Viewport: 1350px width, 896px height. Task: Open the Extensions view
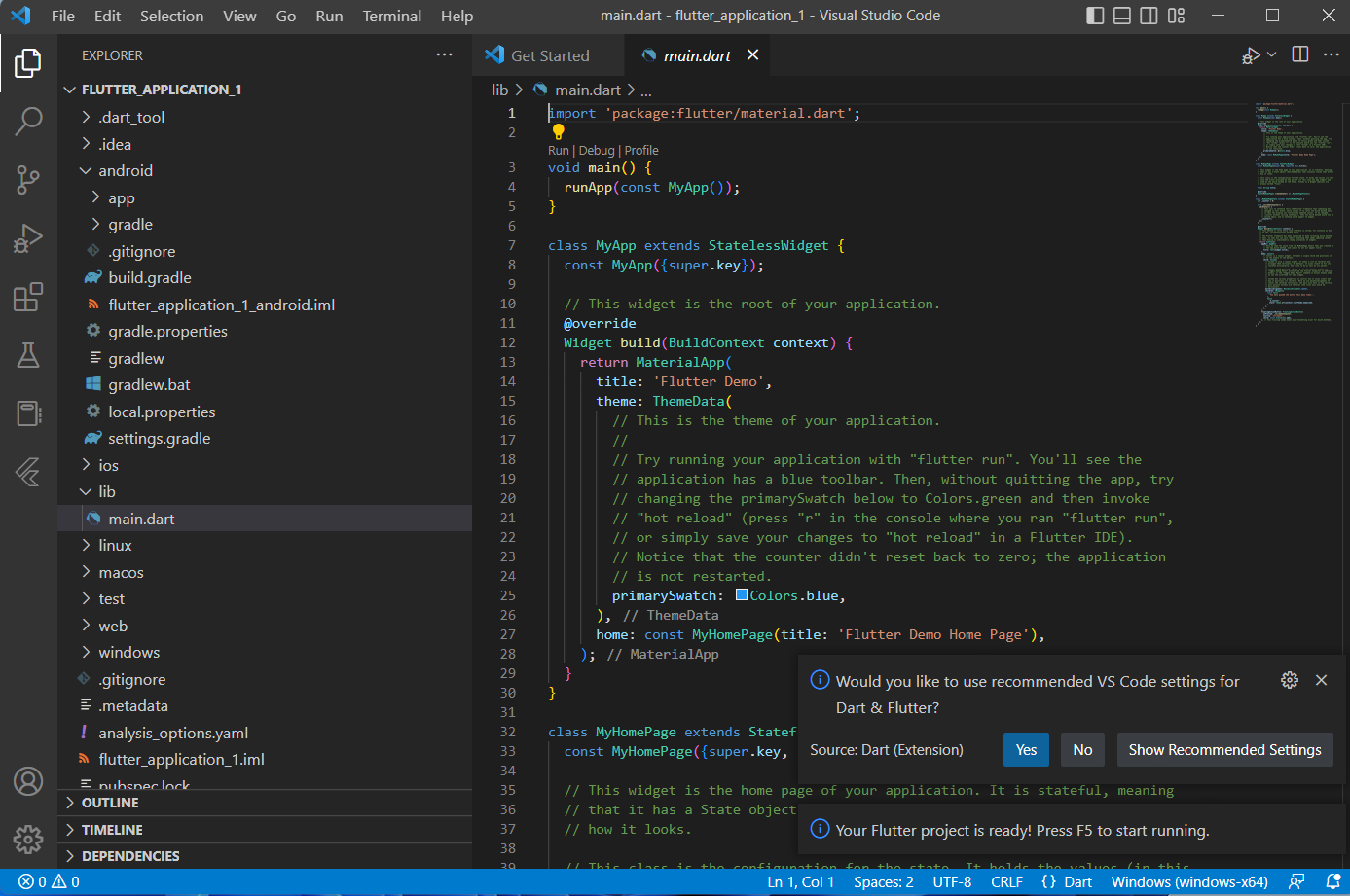pyautogui.click(x=28, y=296)
